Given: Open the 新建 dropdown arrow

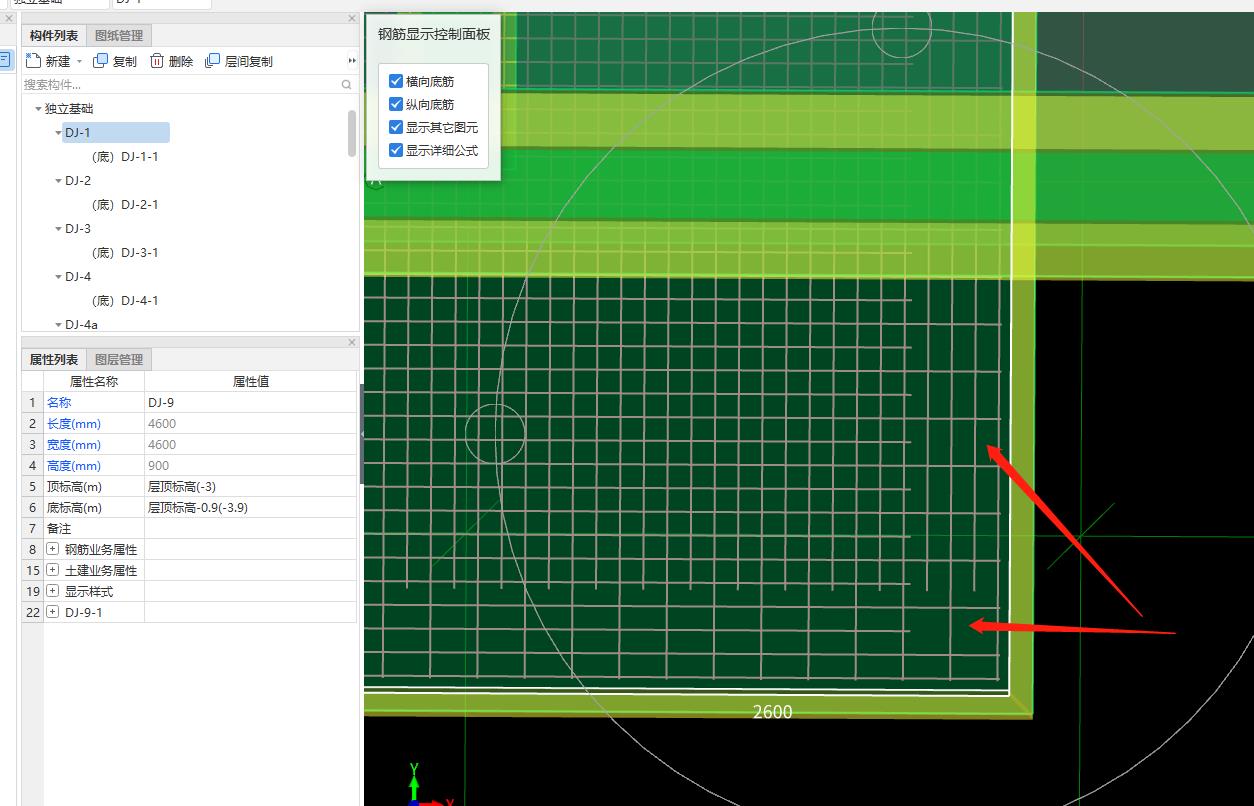Looking at the screenshot, I should (x=79, y=61).
